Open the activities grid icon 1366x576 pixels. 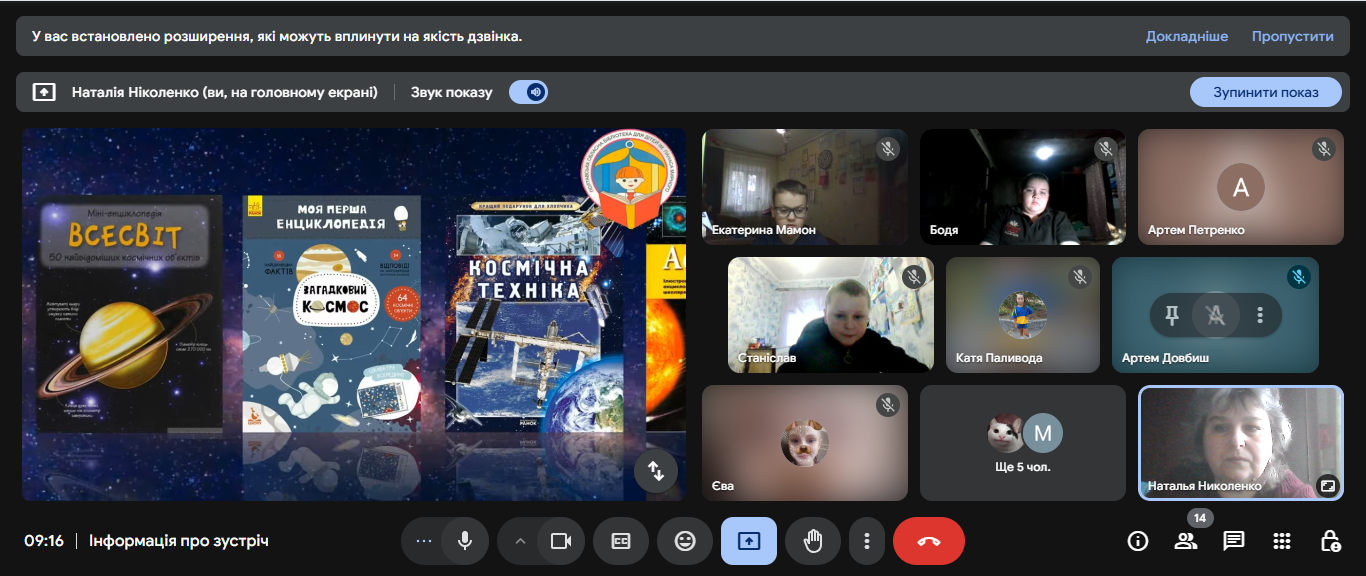[1282, 541]
